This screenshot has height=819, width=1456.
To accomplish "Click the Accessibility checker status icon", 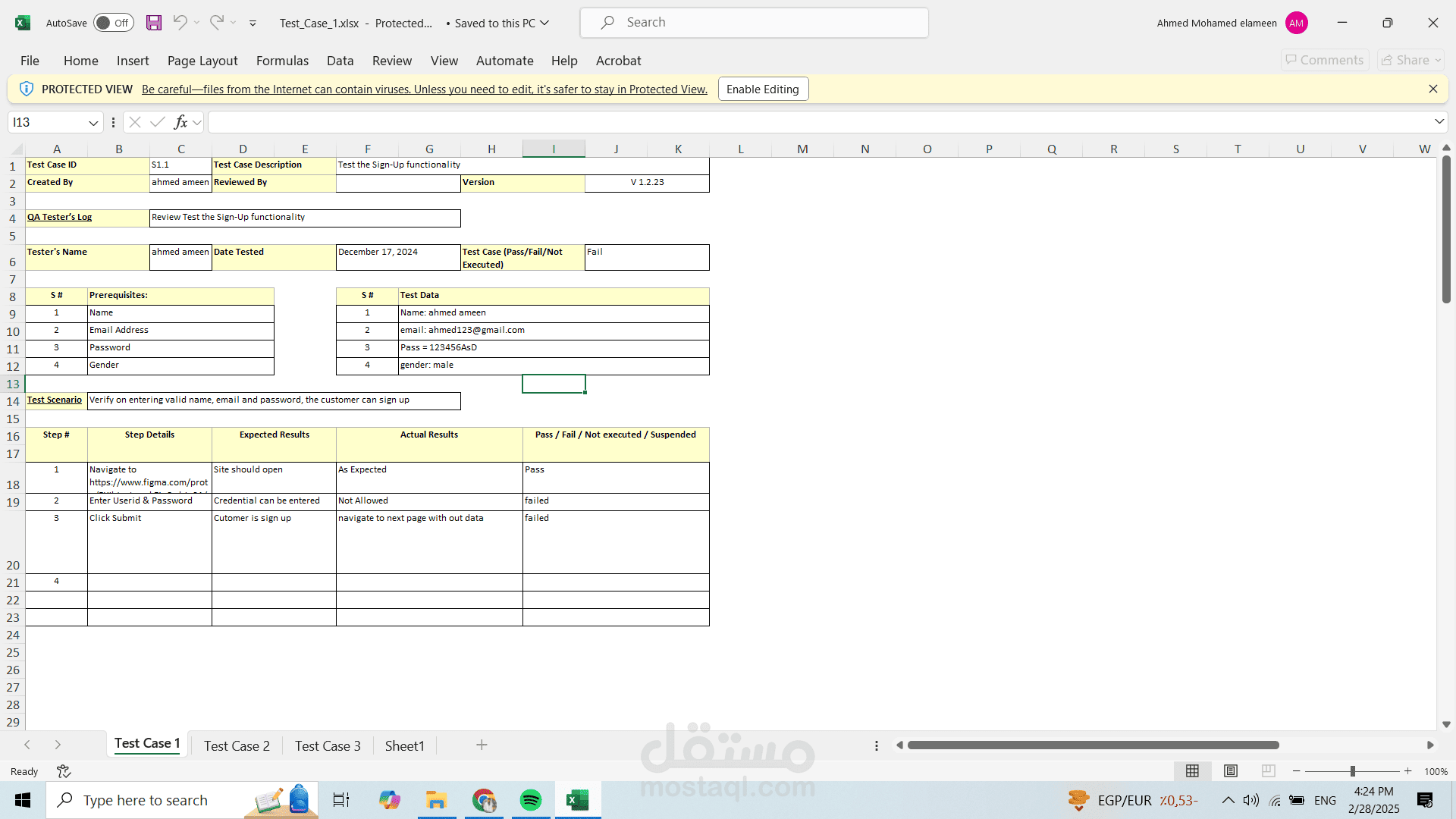I will (x=64, y=771).
